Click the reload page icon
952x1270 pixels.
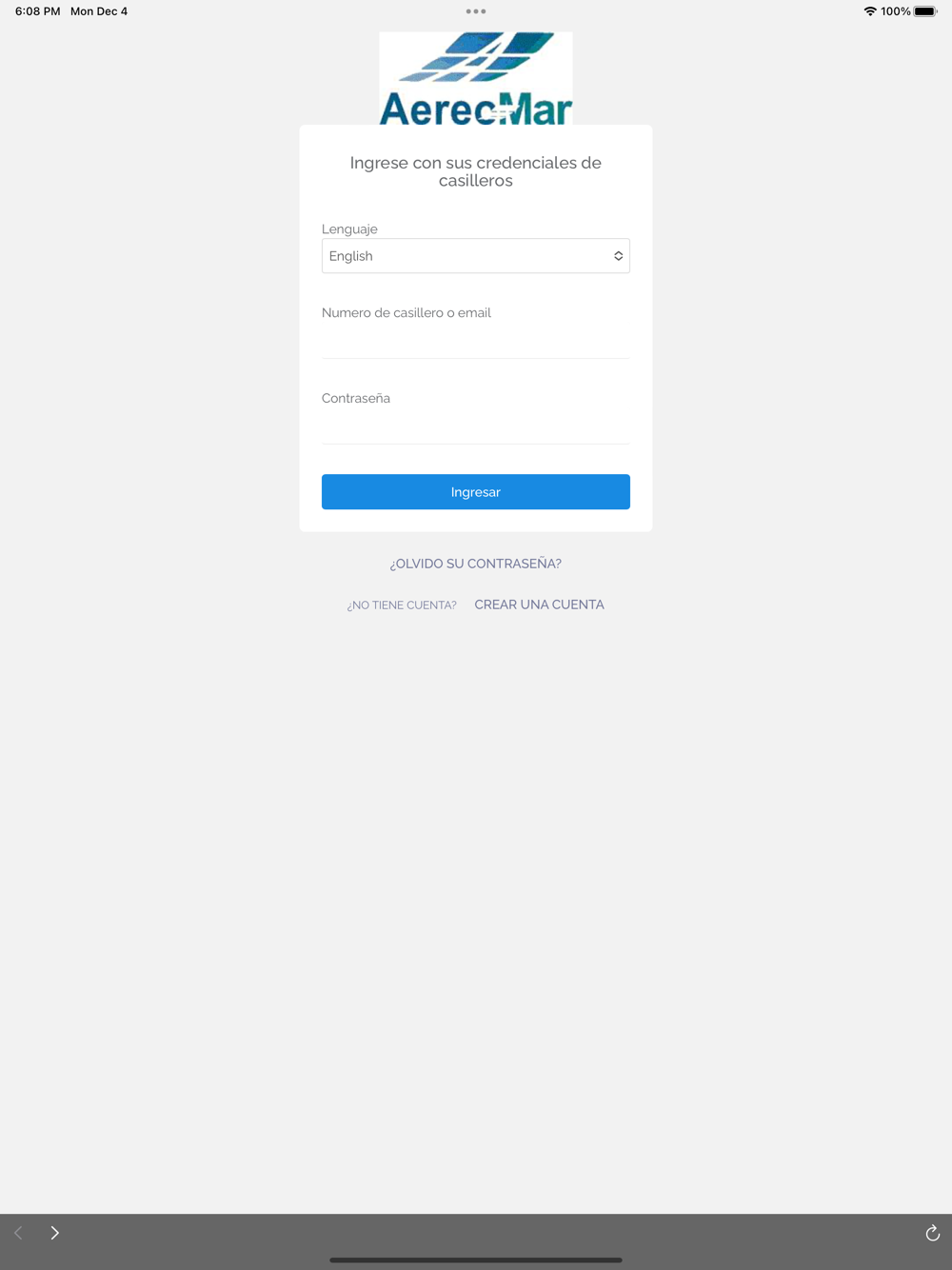click(933, 1233)
